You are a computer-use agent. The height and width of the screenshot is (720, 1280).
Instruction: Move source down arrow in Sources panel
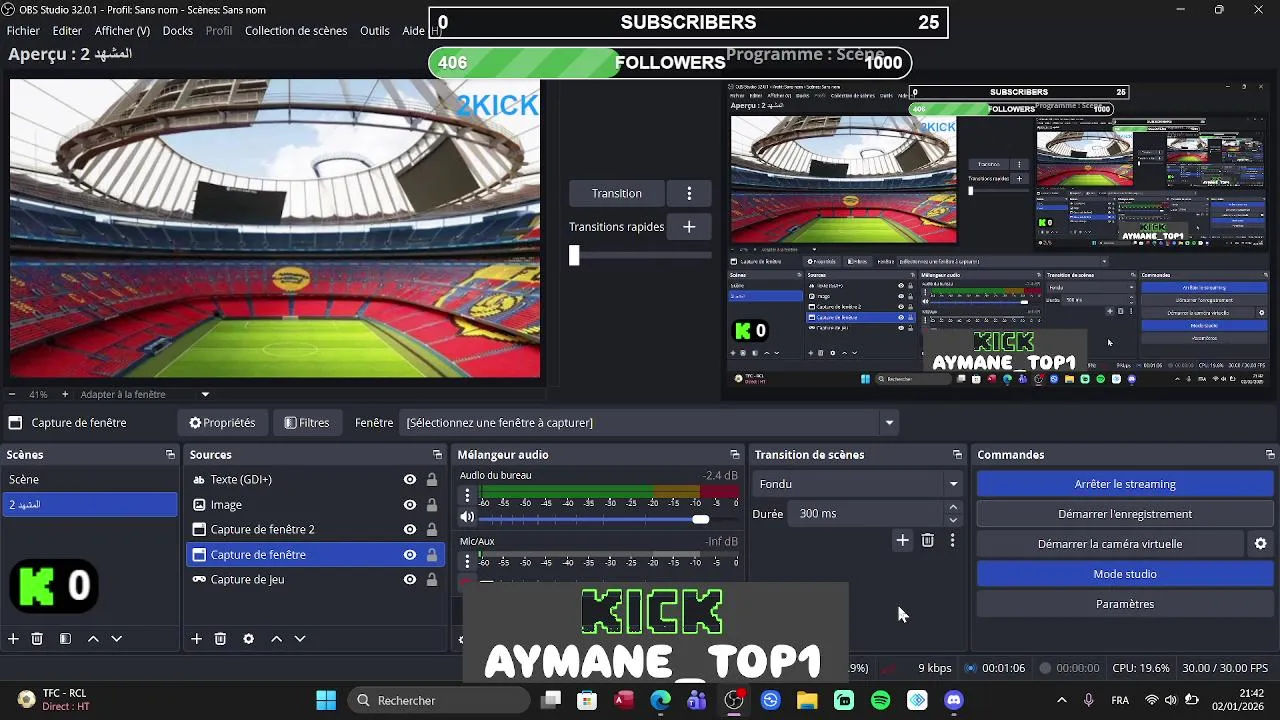coord(299,639)
